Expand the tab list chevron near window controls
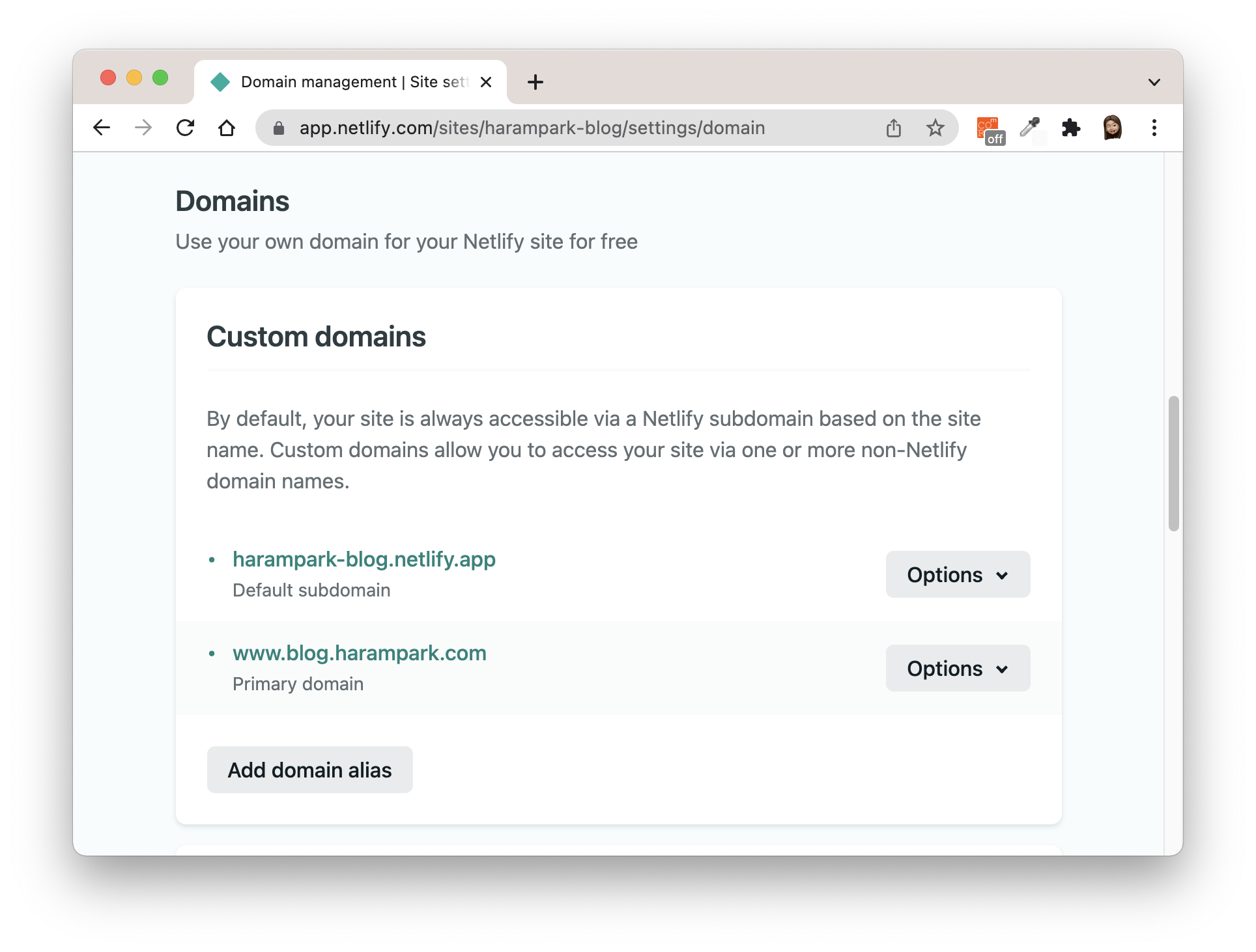Image resolution: width=1256 pixels, height=952 pixels. [x=1154, y=81]
